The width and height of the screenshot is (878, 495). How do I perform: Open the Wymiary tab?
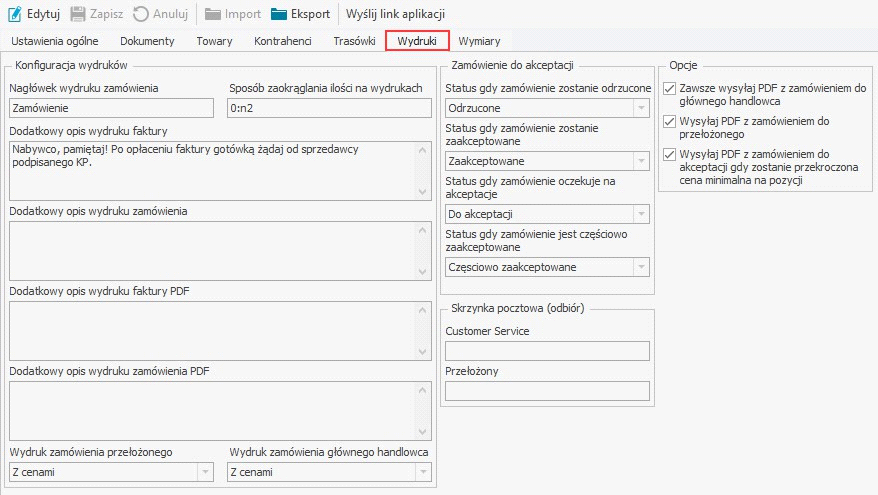point(479,41)
